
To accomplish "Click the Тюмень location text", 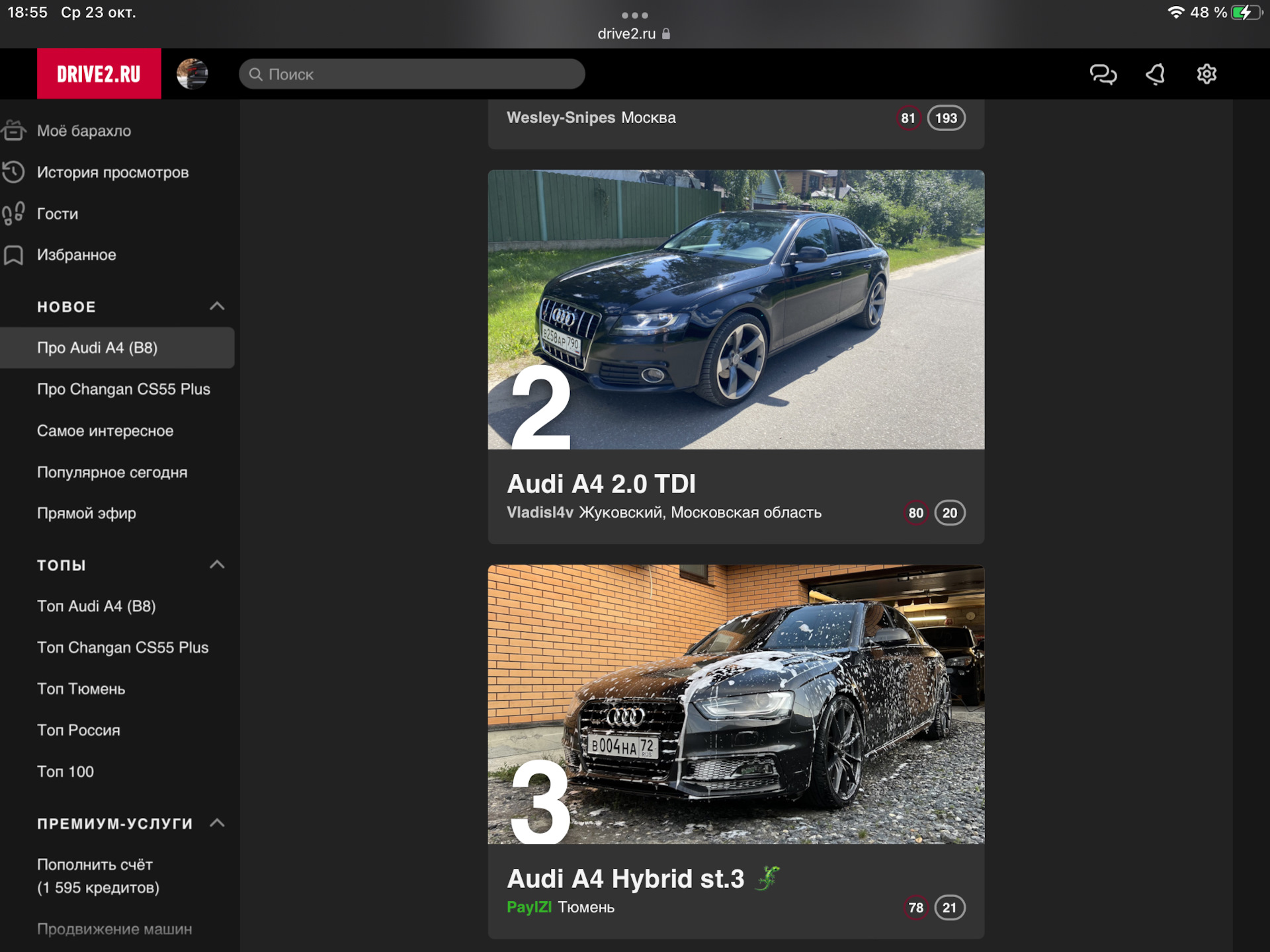I will tap(586, 907).
